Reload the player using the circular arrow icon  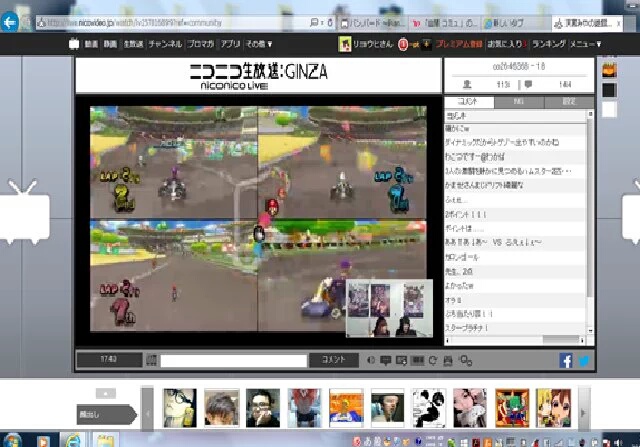tap(433, 360)
